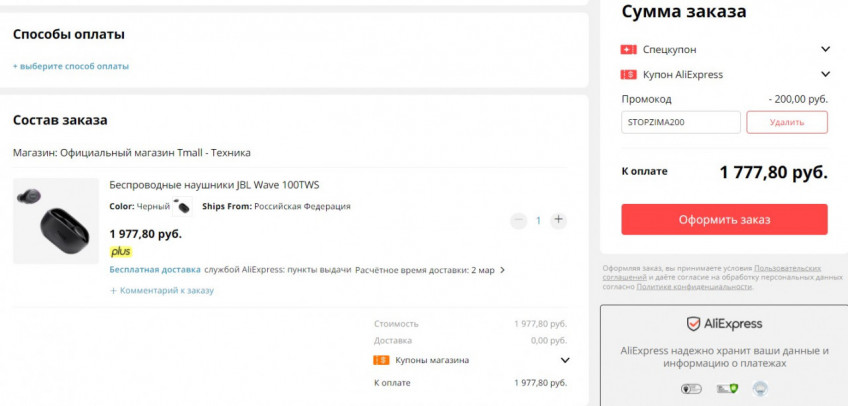
Task: Decrease quantity with the minus button
Action: point(519,221)
